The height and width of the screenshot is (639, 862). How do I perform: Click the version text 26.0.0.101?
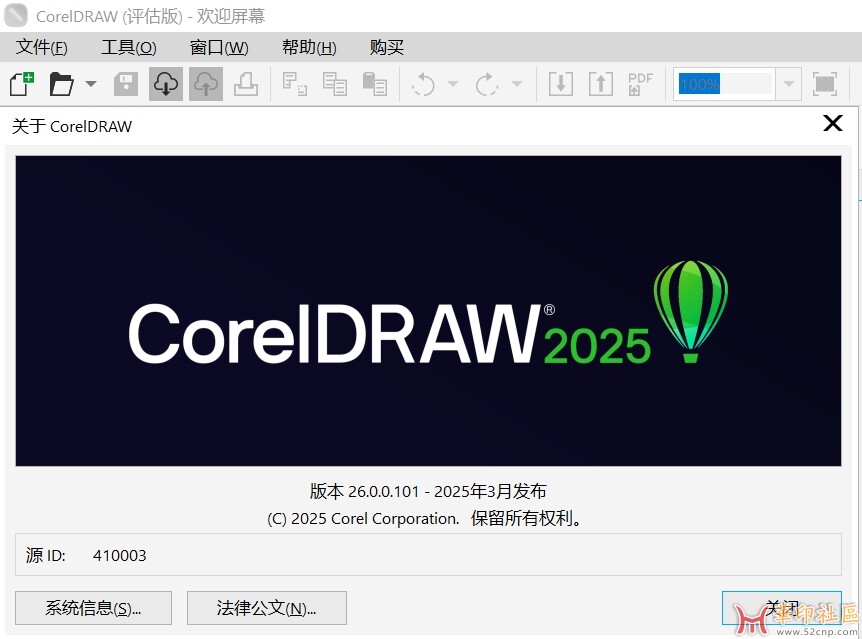pyautogui.click(x=384, y=491)
